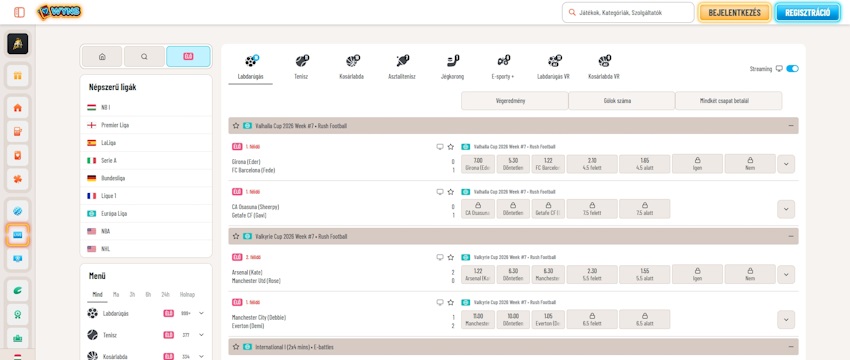Screen dimensions: 850x360
Task: Go to the orange home sidebar icon
Action: coord(17,108)
